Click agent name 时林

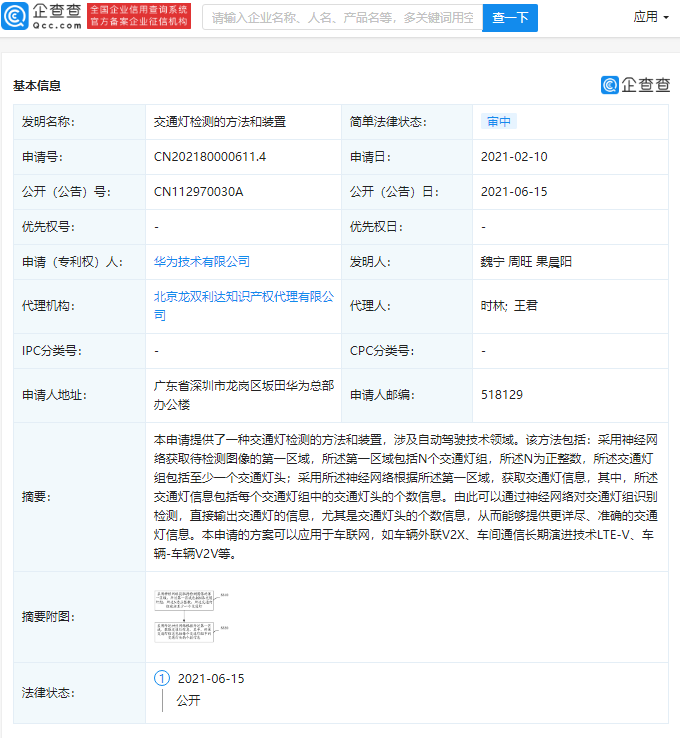493,305
